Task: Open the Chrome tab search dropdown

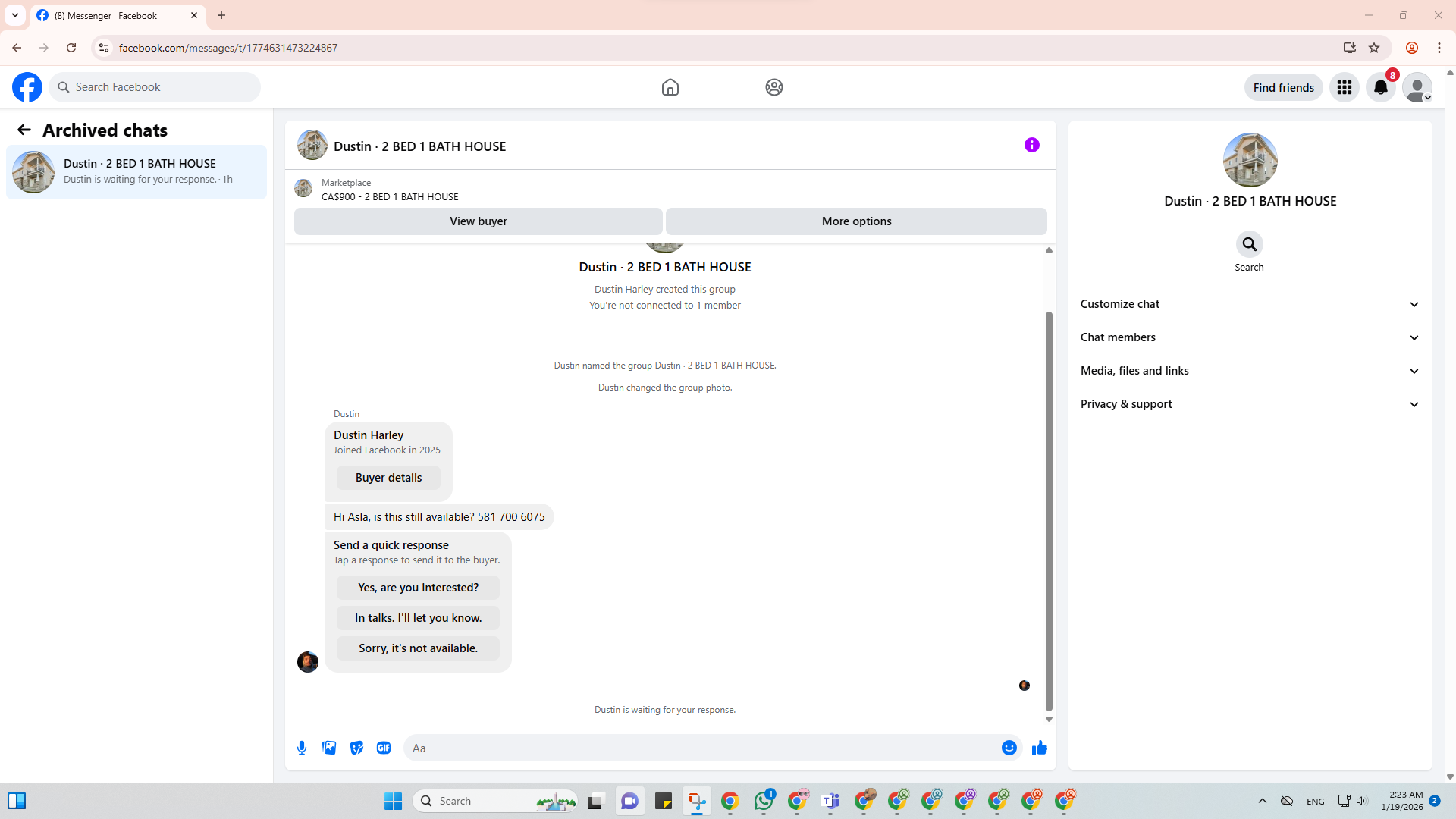Action: 15,15
